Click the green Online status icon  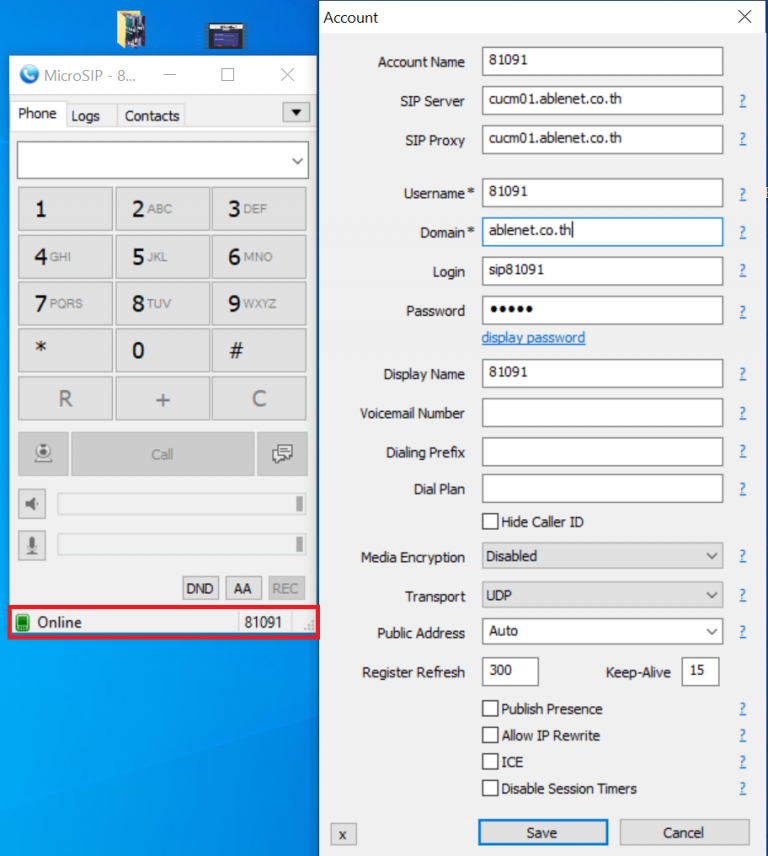pos(22,623)
